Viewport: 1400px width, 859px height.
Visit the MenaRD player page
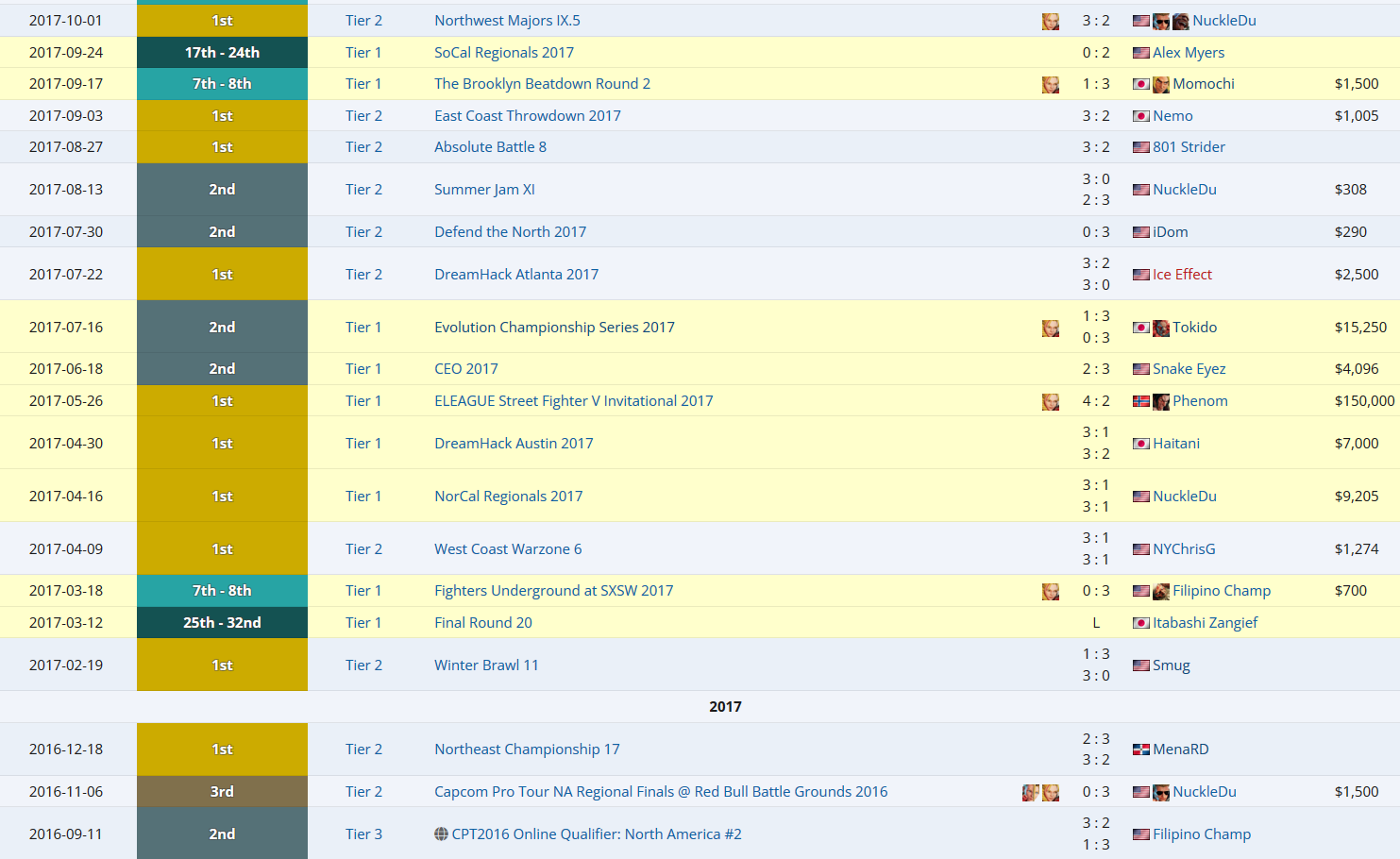(x=1180, y=750)
